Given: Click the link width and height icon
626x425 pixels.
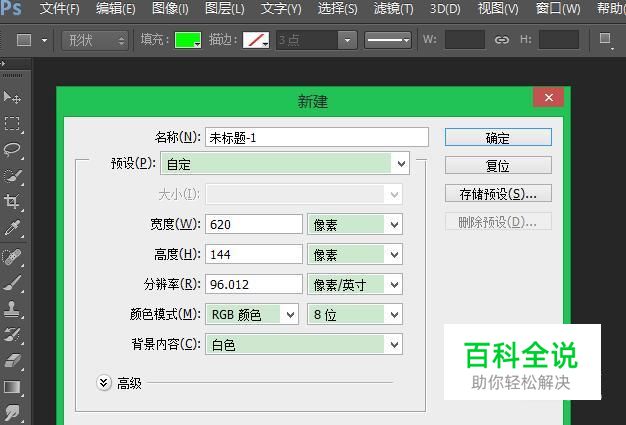Looking at the screenshot, I should (x=501, y=40).
